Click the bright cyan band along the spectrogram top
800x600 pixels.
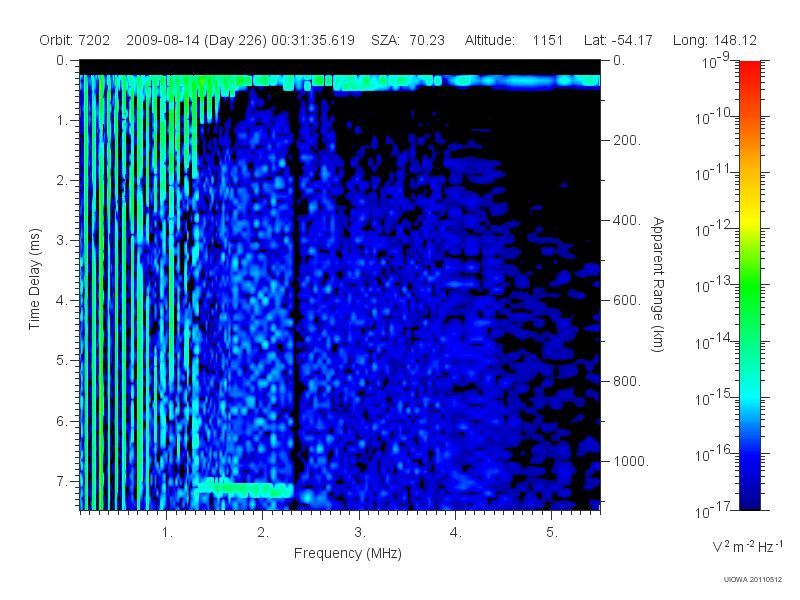tap(340, 81)
